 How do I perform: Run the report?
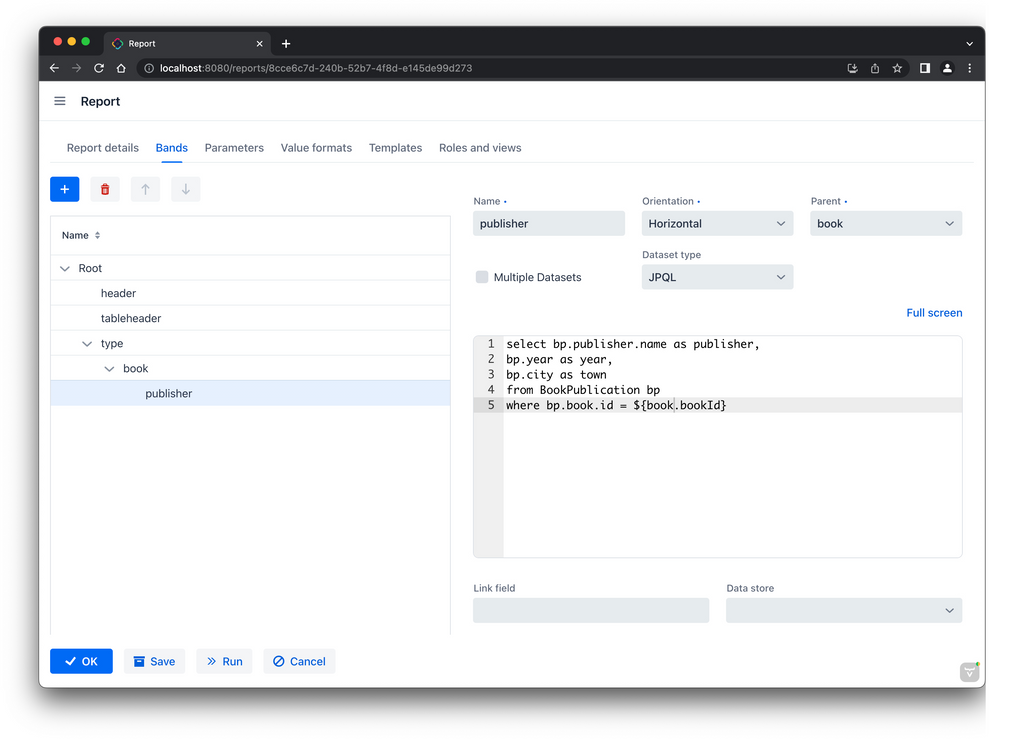click(224, 661)
